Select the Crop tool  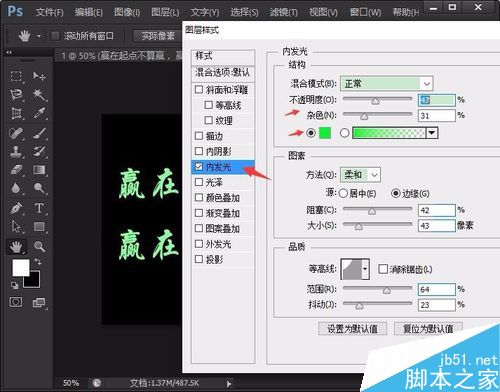click(16, 114)
